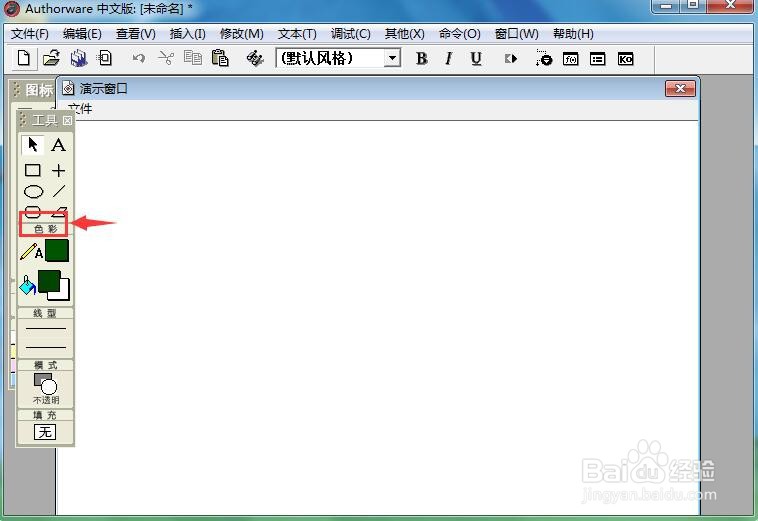This screenshot has height=521, width=758.
Task: Undo the last action
Action: pos(139,59)
